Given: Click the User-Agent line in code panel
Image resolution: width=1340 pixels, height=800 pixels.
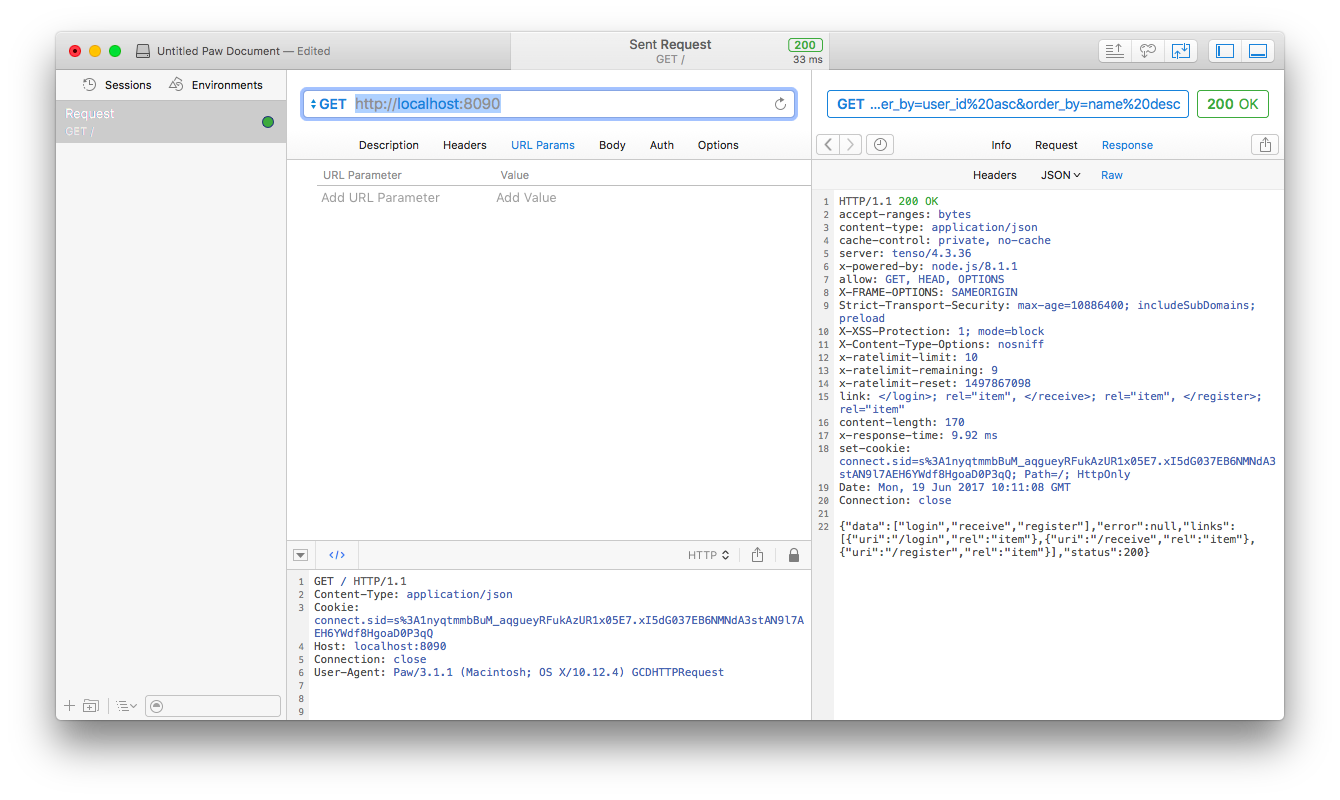Looking at the screenshot, I should [519, 672].
